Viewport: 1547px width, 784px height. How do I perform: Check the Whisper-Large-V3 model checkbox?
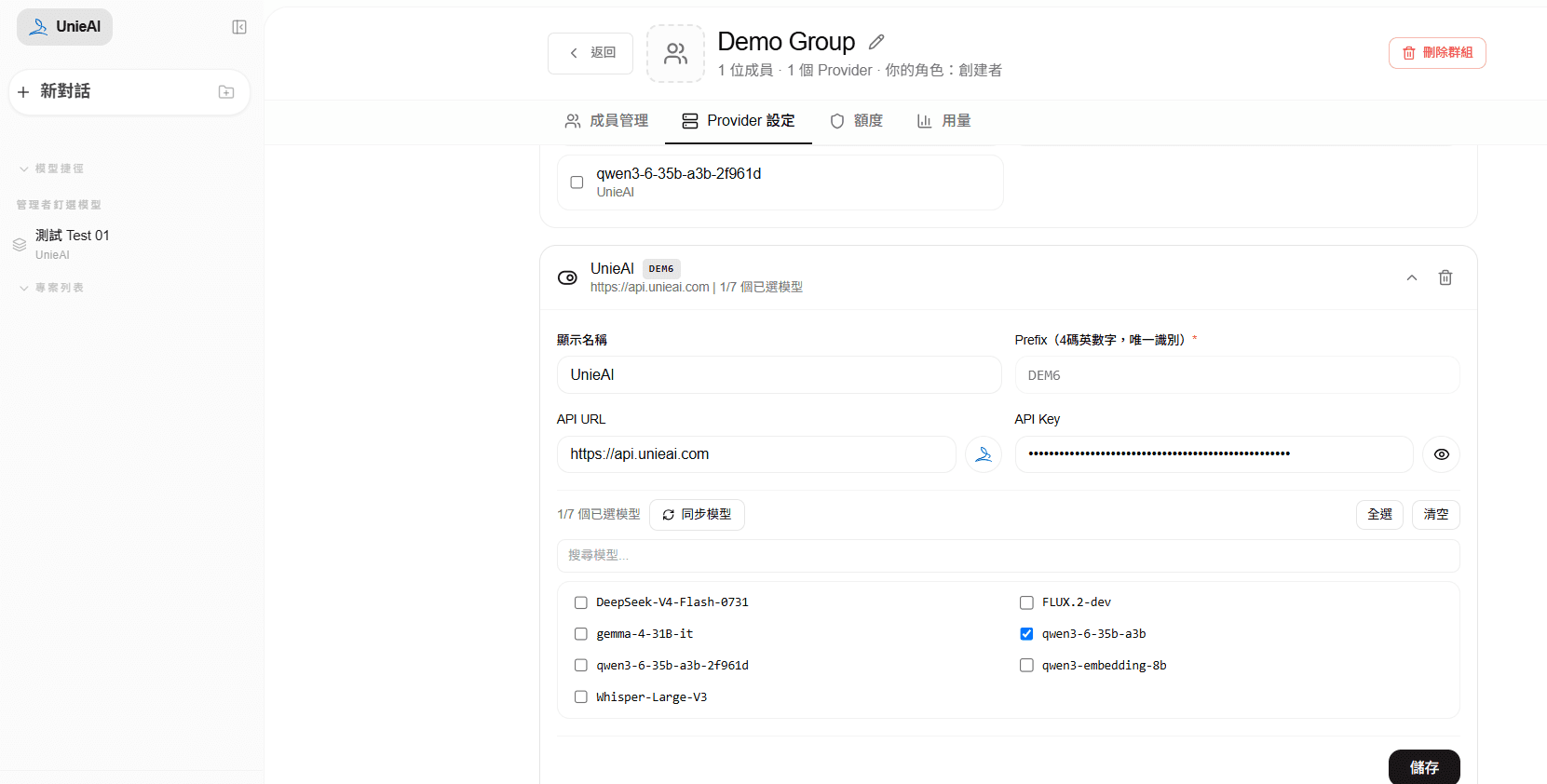[x=581, y=697]
